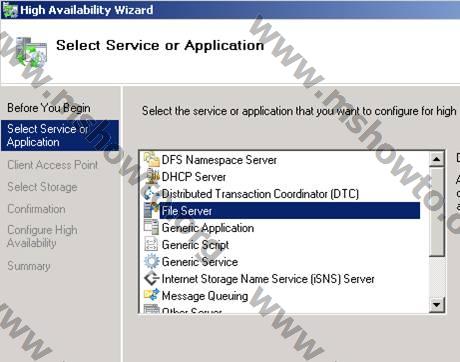Screen dimensions: 460x362
Task: Choose Distributed Transaction Coordinator (DTC)
Action: pyautogui.click(x=260, y=194)
